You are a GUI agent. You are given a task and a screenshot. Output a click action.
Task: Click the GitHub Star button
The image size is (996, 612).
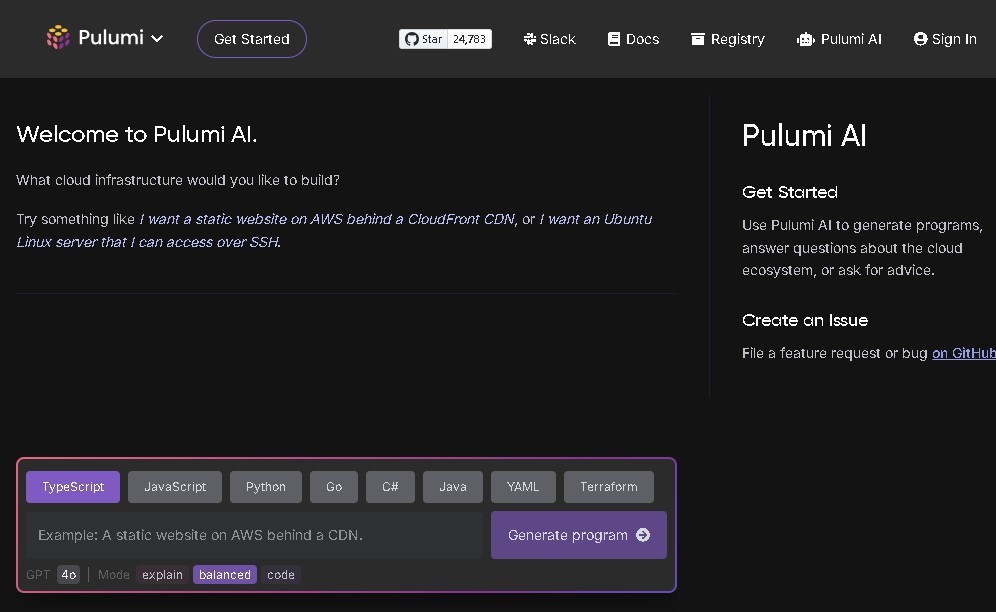[x=424, y=39]
